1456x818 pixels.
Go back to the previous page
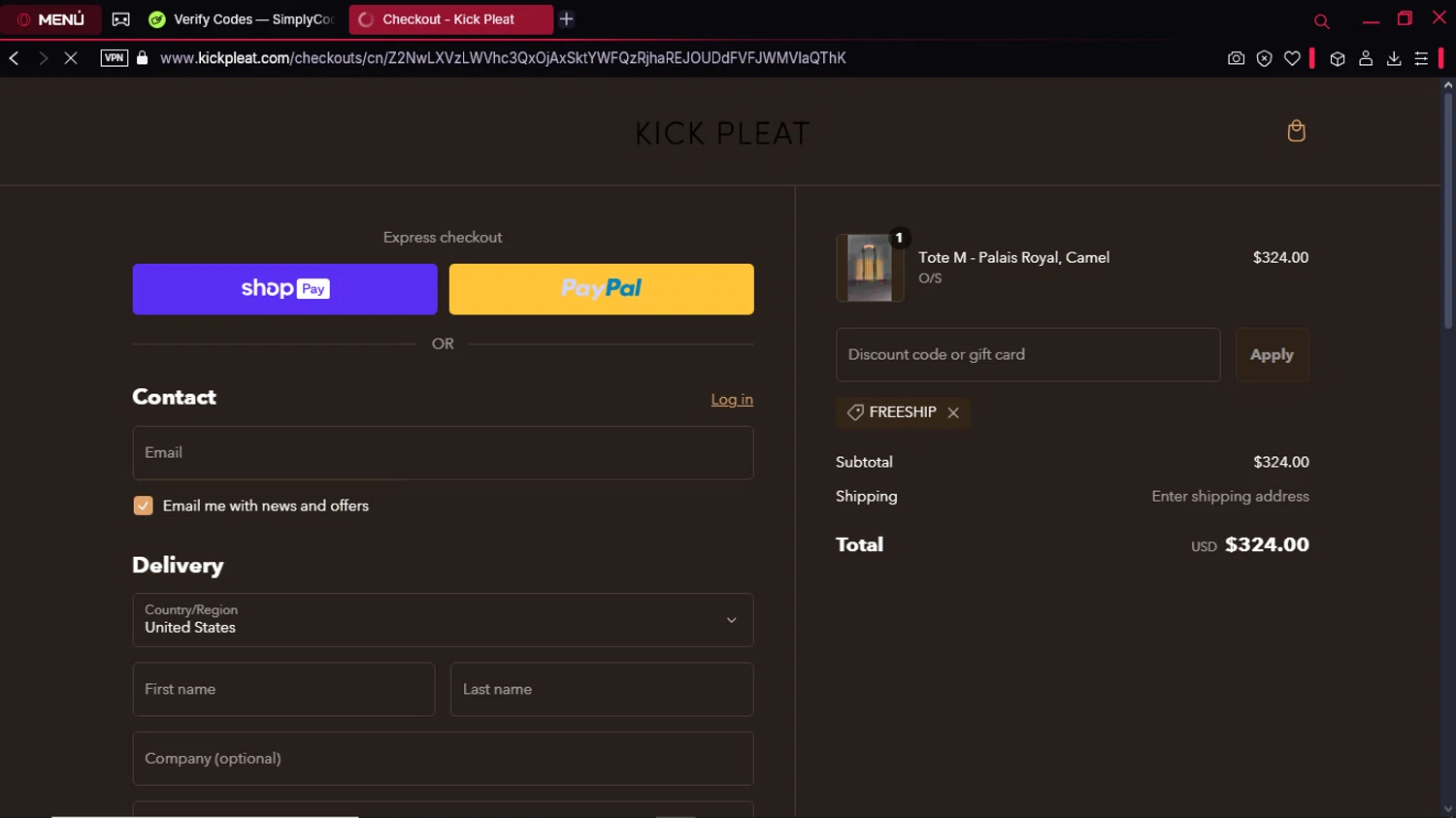[x=15, y=58]
